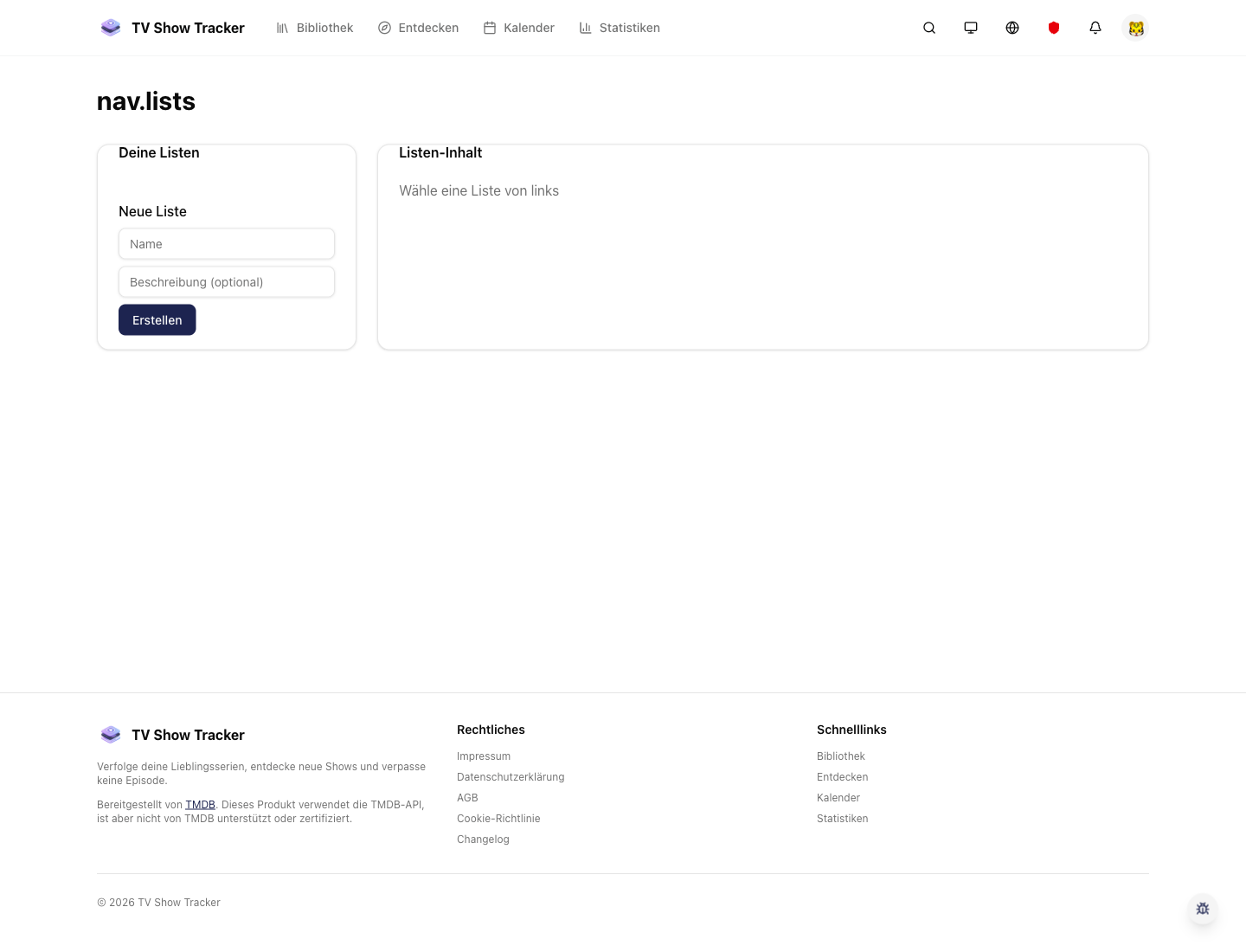Click the monitor theme icon in header
Viewport: 1246px width, 952px height.
[971, 28]
